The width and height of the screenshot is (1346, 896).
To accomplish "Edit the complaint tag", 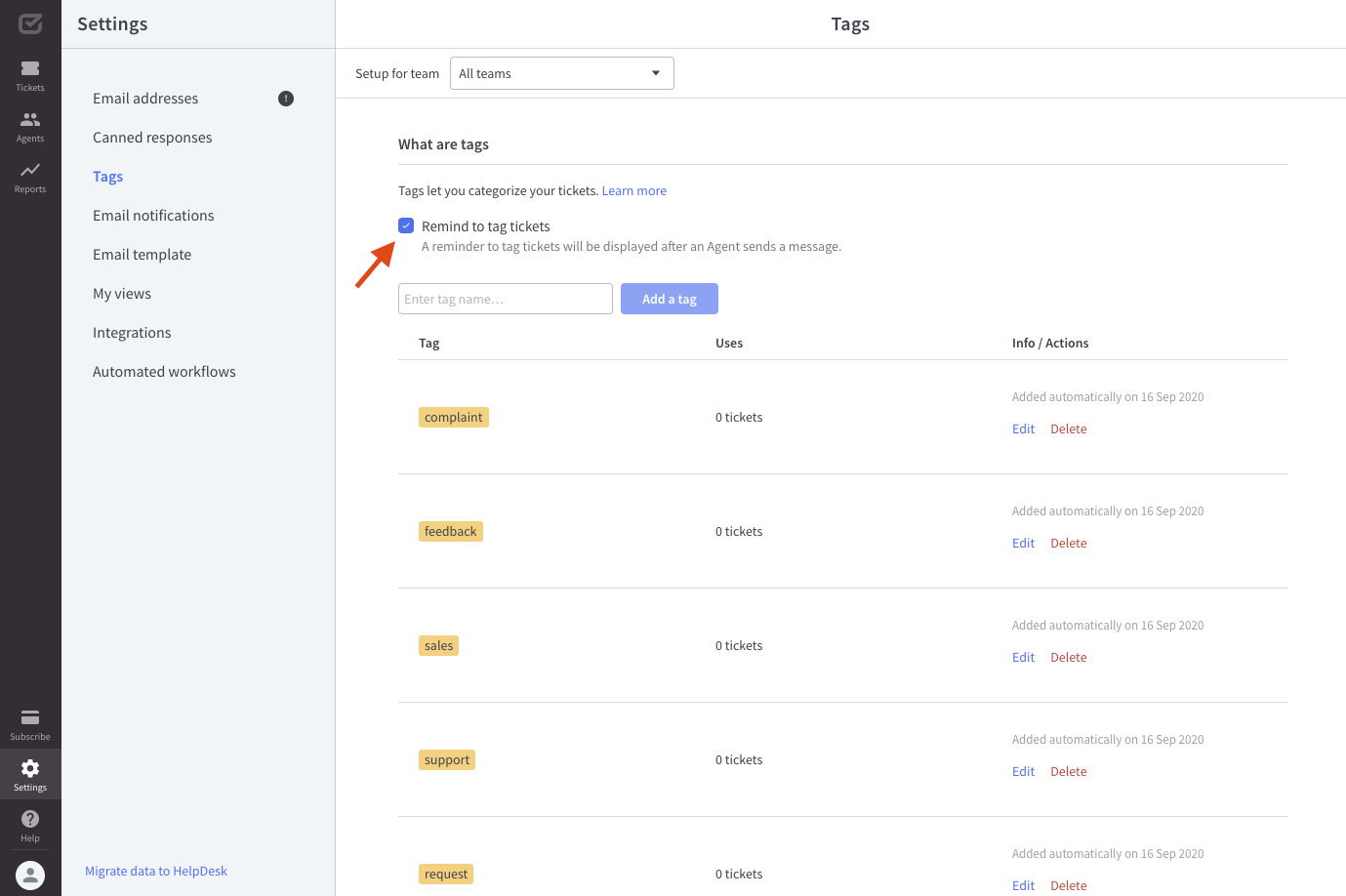I will point(1023,428).
